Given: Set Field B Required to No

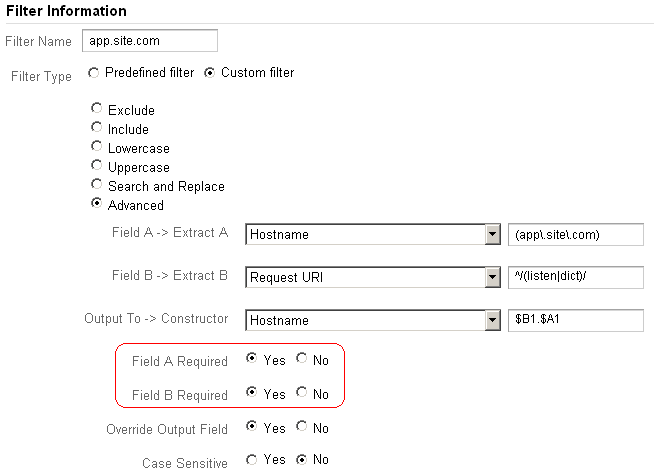Looking at the screenshot, I should [x=303, y=393].
